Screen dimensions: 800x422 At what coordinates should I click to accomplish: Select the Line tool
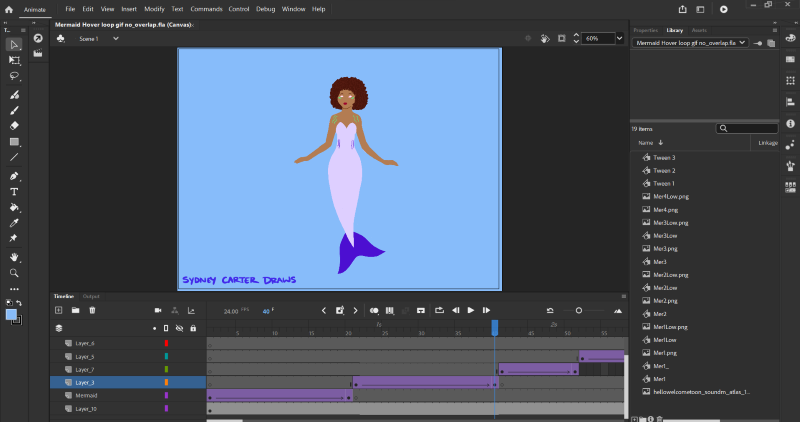(x=14, y=157)
